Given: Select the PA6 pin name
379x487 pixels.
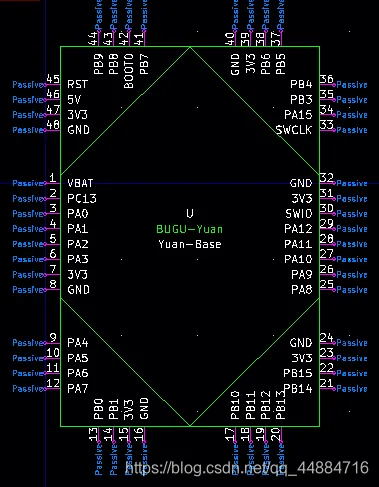Looking at the screenshot, I should tap(78, 373).
